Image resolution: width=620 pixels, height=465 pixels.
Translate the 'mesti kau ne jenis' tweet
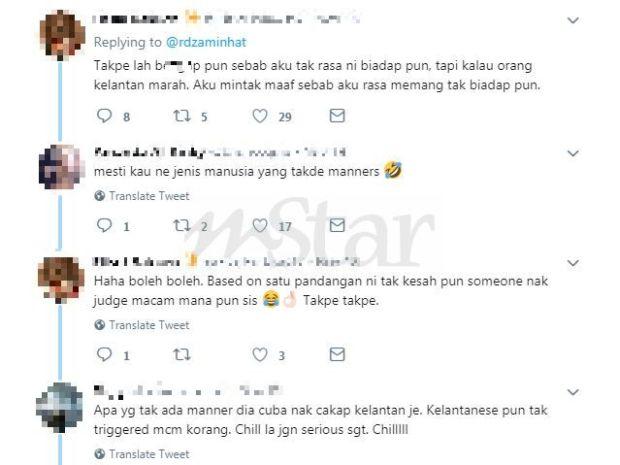[x=142, y=196]
